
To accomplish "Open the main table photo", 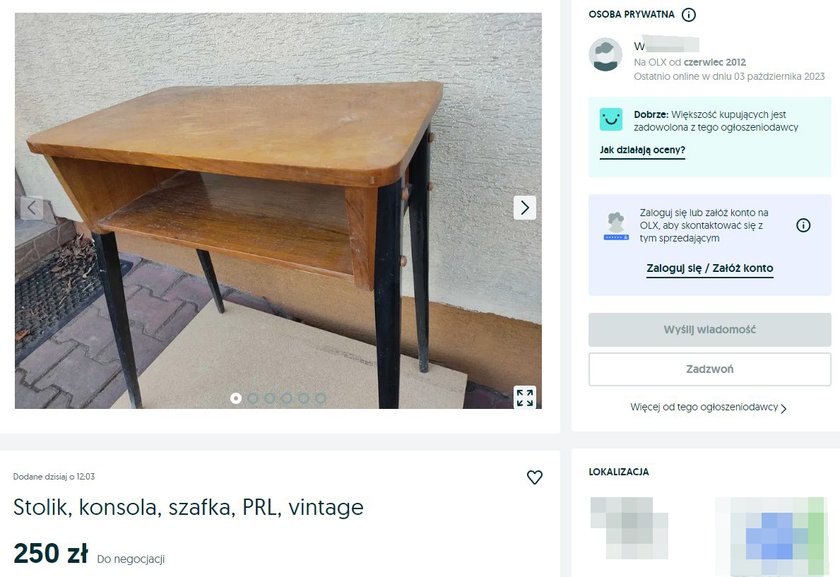I will pyautogui.click(x=278, y=211).
